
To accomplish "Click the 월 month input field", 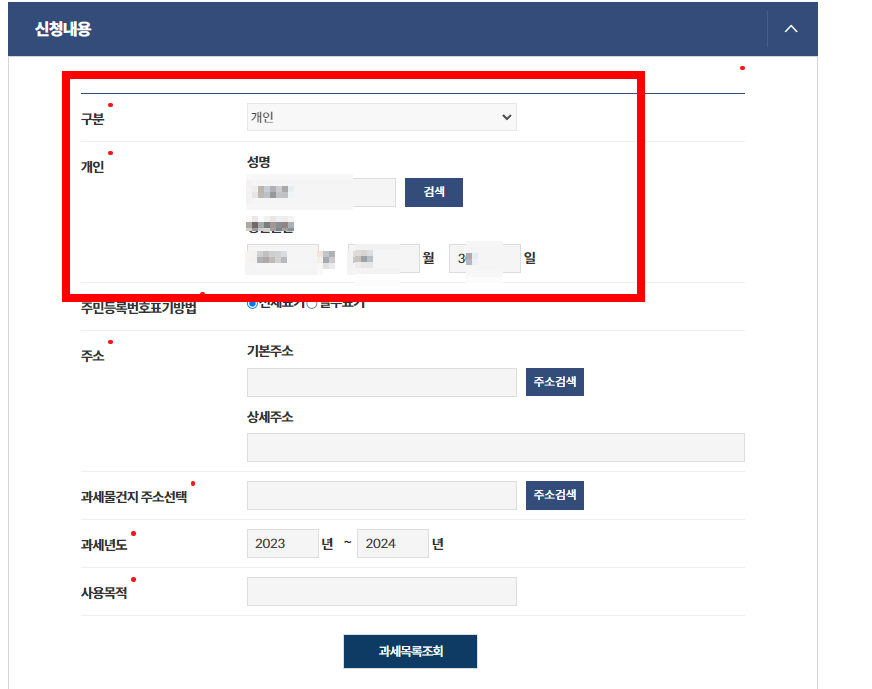I will 383,258.
